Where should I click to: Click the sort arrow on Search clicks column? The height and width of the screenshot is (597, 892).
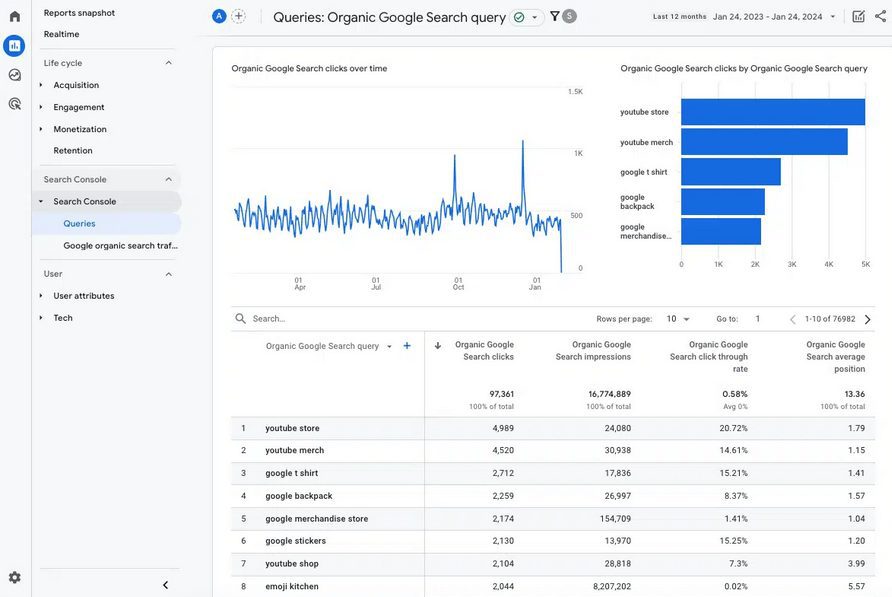tap(437, 345)
